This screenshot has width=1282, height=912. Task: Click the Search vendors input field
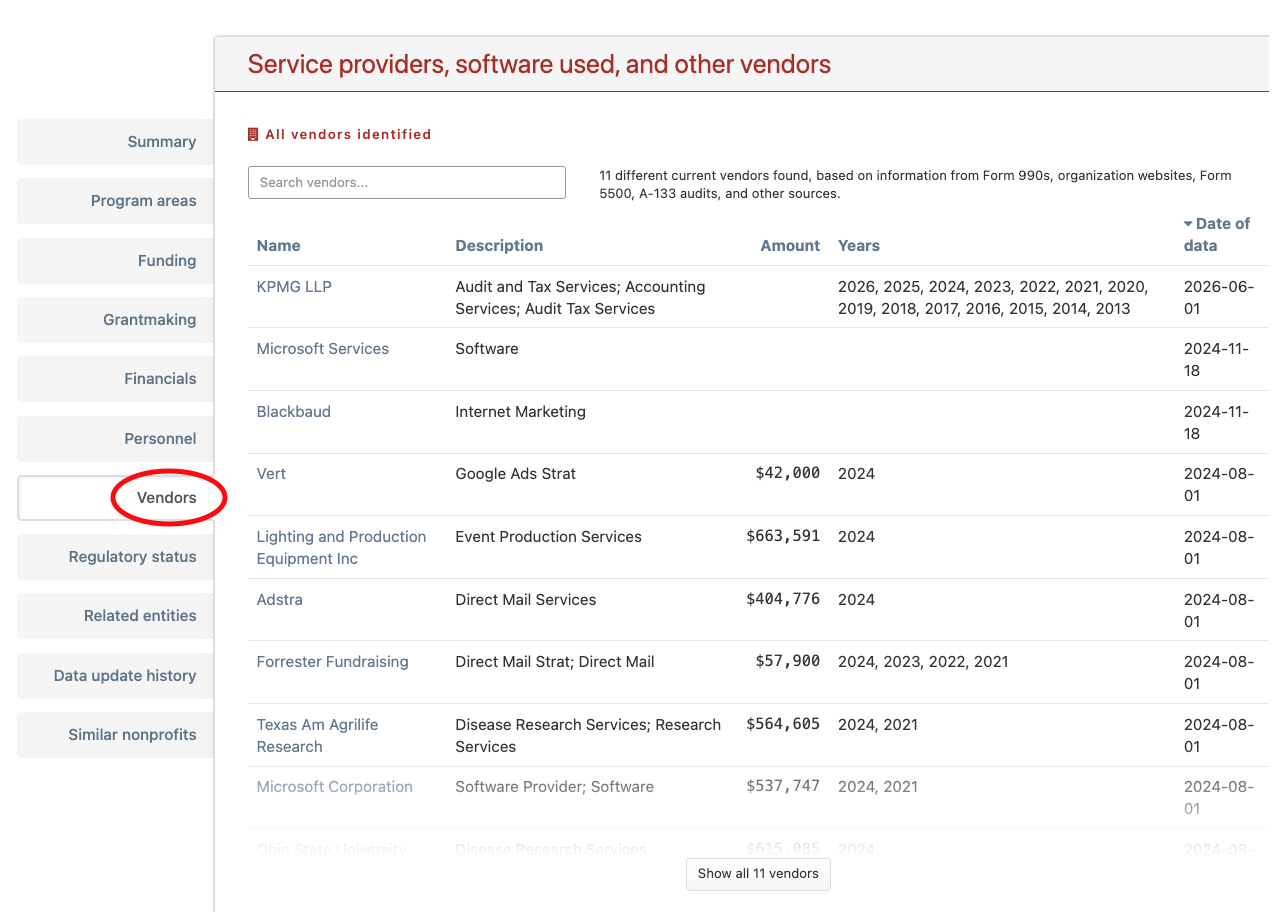(407, 182)
